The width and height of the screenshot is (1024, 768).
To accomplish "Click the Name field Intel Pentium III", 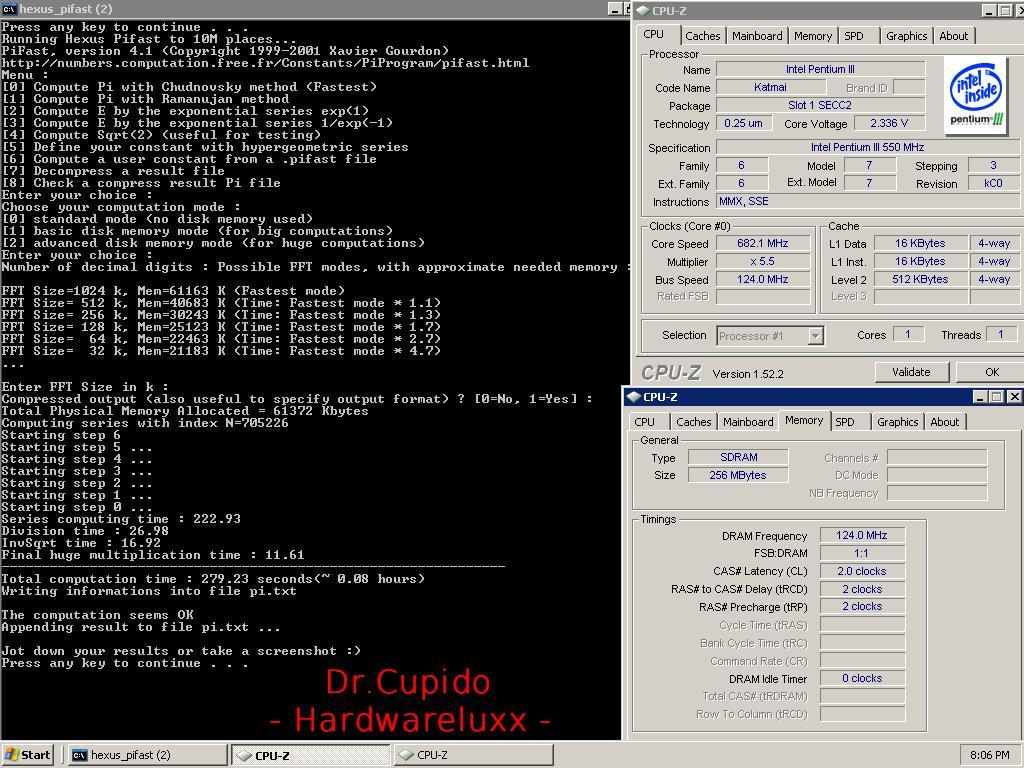I will point(820,69).
